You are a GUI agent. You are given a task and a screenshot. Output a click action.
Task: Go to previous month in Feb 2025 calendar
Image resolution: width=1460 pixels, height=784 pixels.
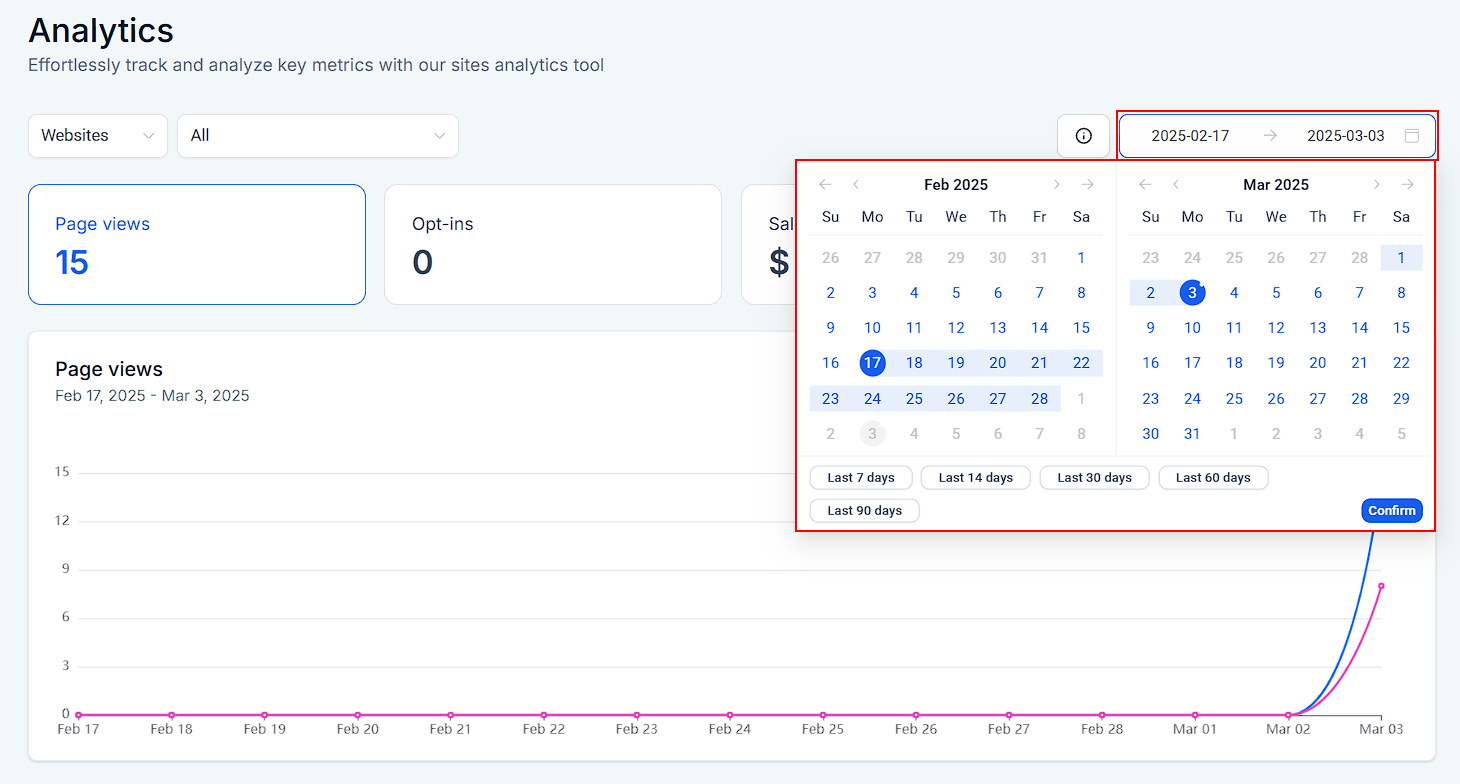(x=856, y=184)
